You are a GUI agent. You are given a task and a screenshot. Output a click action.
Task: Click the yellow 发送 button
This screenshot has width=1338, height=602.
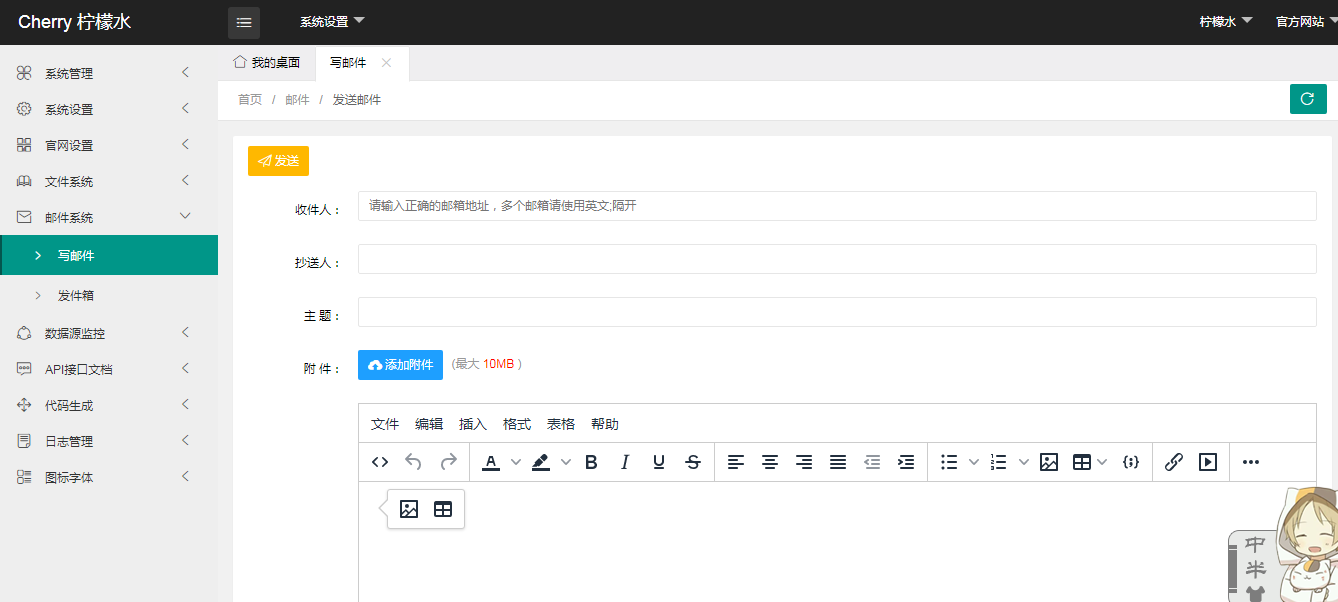(278, 160)
